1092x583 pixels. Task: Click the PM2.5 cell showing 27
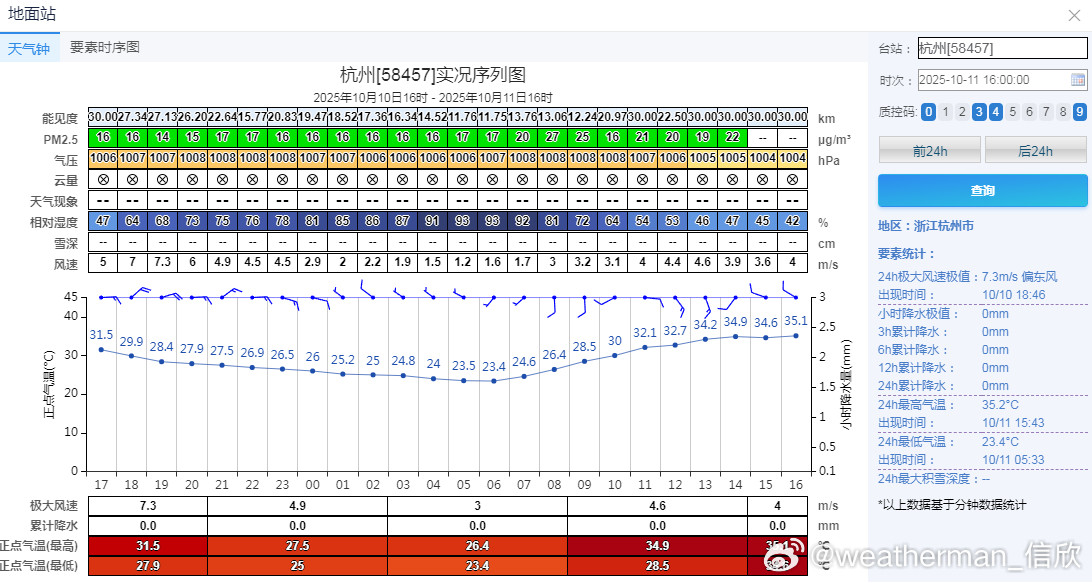point(552,137)
